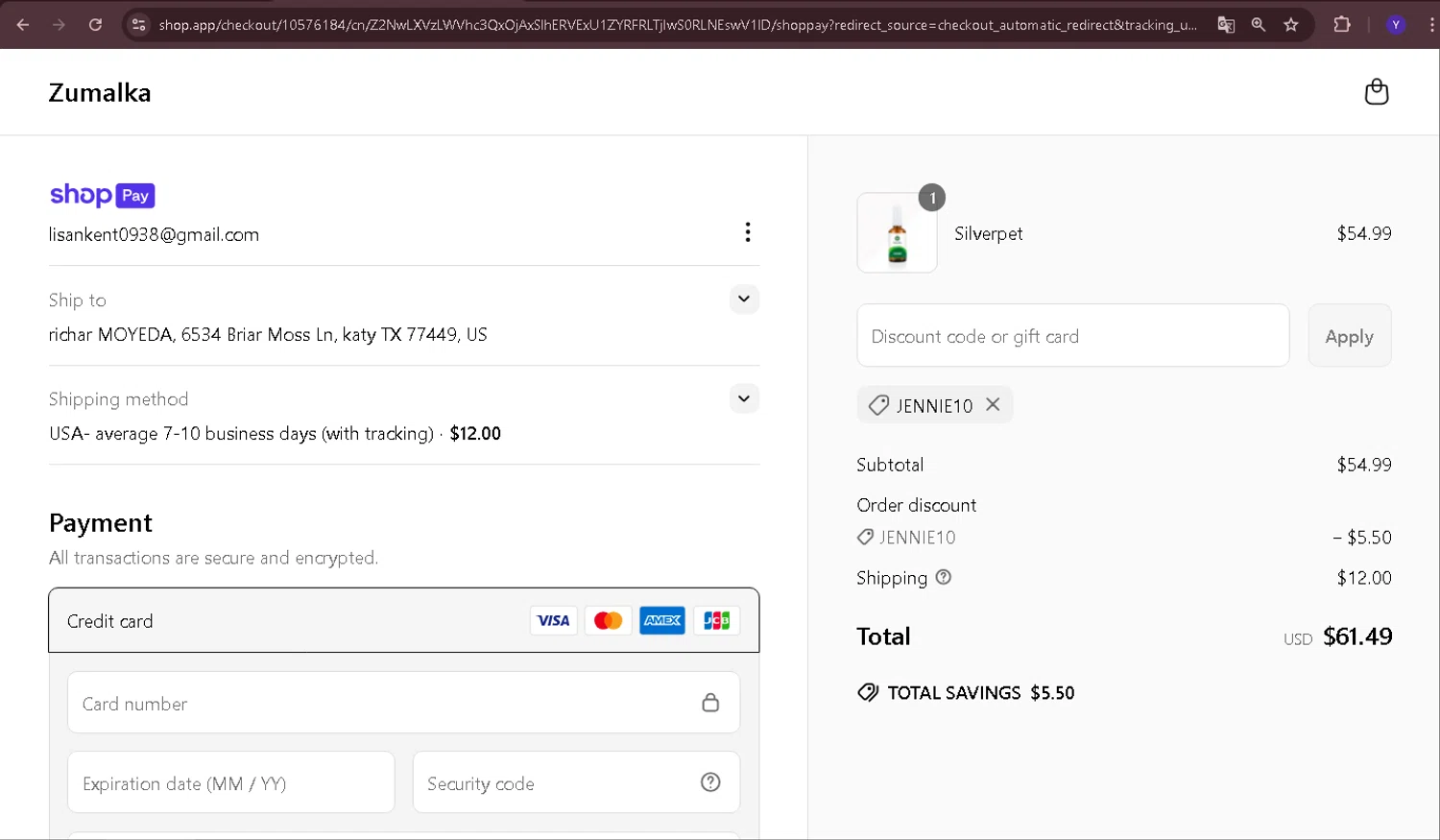The width and height of the screenshot is (1440, 840).
Task: Open the shopping bag cart icon
Action: [1377, 92]
